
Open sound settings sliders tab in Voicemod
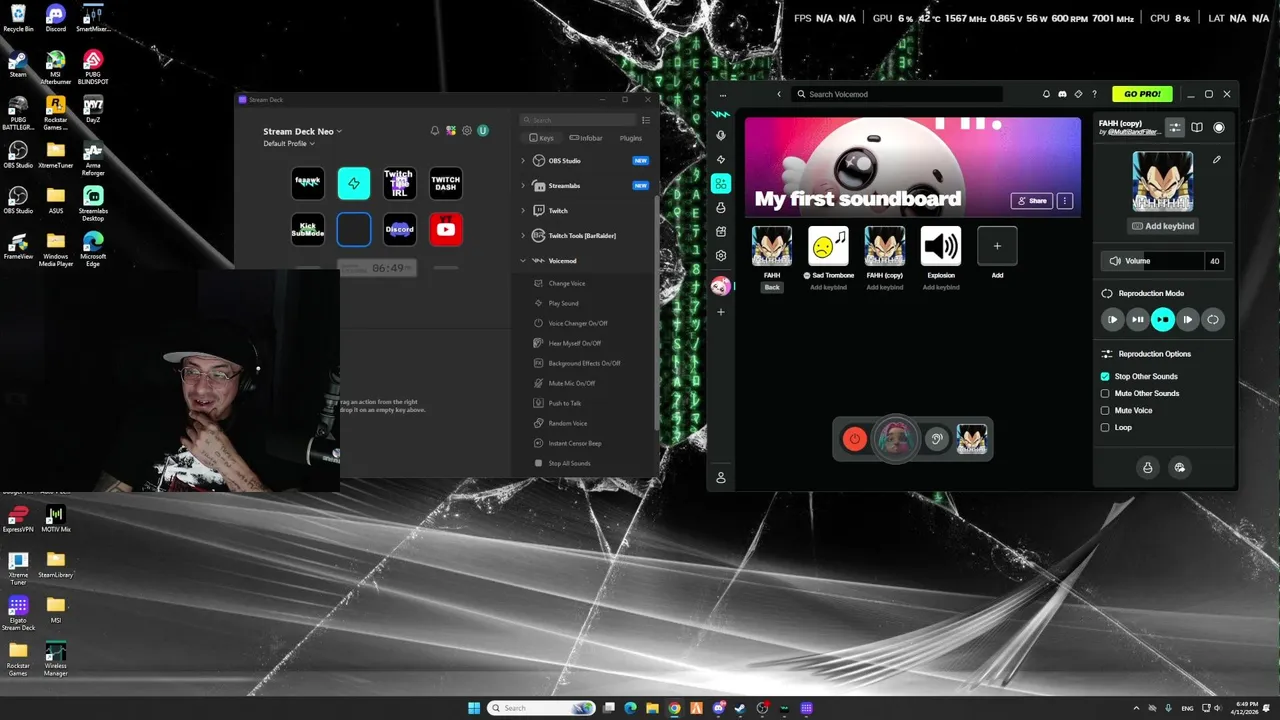pyautogui.click(x=1175, y=127)
